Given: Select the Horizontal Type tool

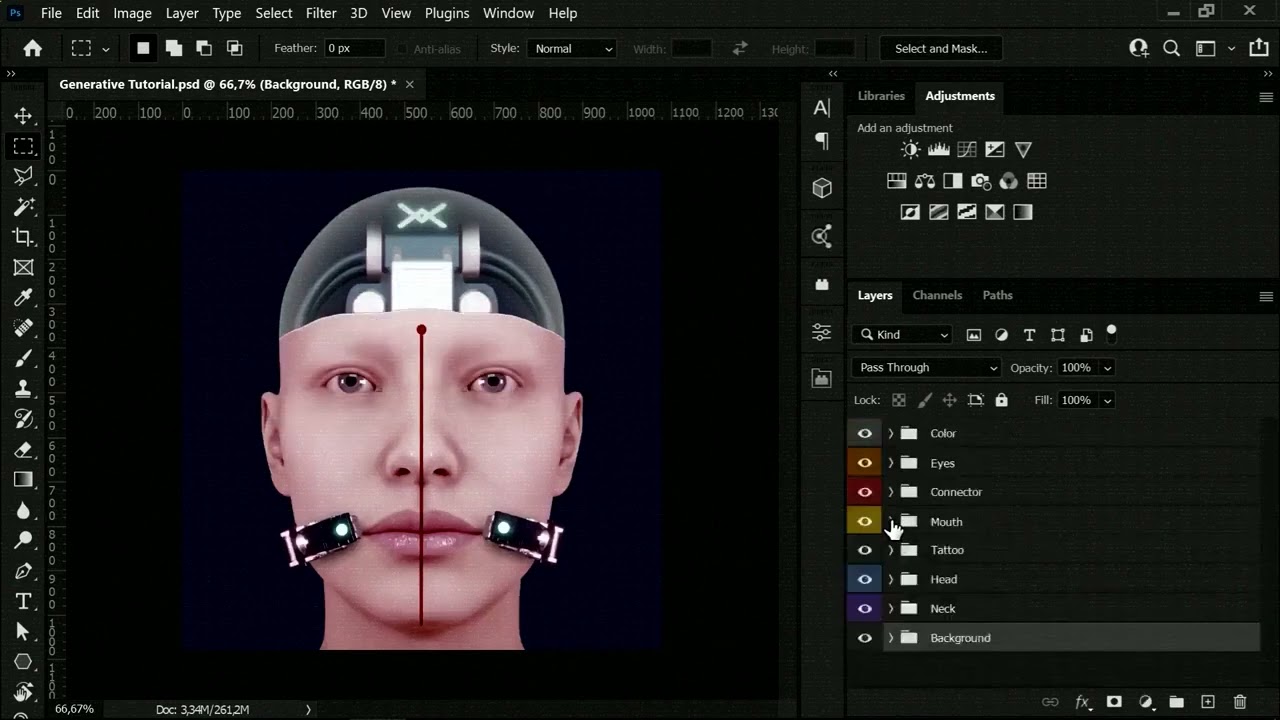Looking at the screenshot, I should click(x=23, y=601).
